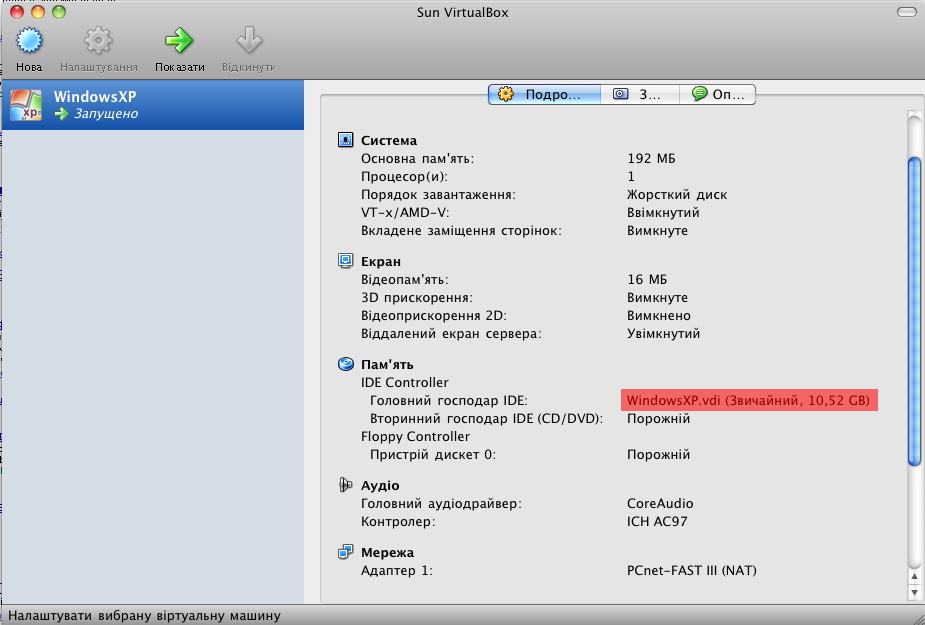Click the Мережа network icon
The image size is (925, 625).
tap(345, 552)
